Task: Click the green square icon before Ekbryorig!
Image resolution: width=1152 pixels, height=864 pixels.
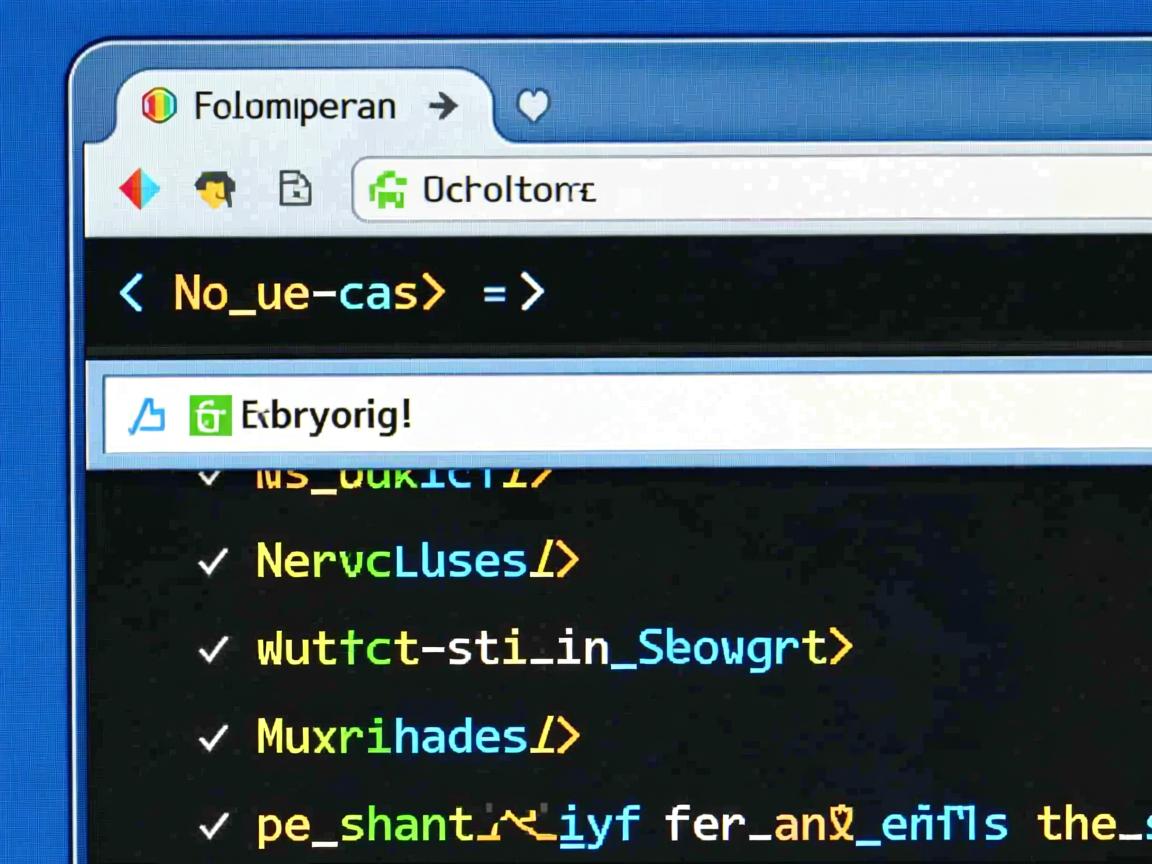Action: point(210,415)
